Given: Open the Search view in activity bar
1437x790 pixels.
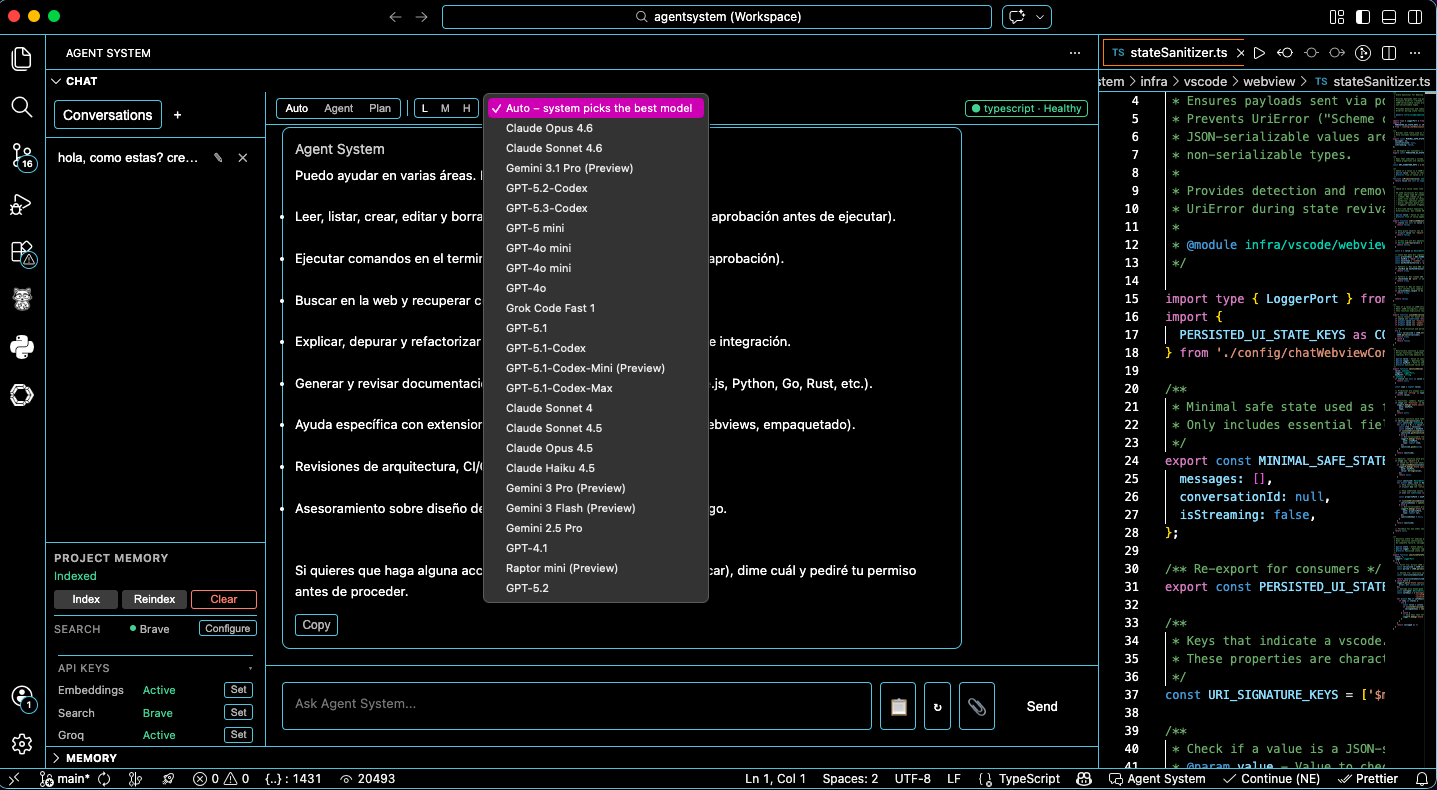Looking at the screenshot, I should (x=21, y=106).
